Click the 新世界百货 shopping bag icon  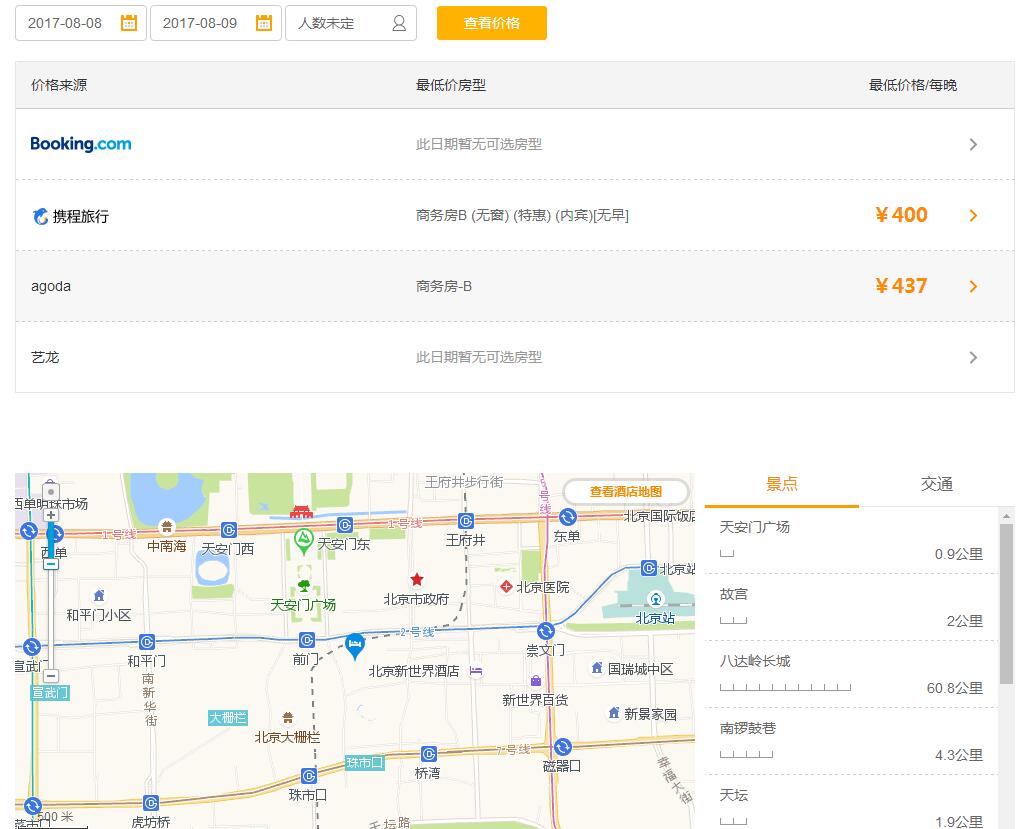tap(536, 681)
